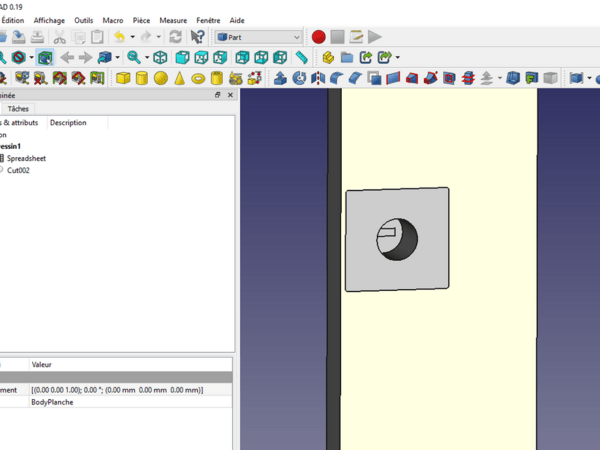Create a sphere primitive
Image resolution: width=600 pixels, height=450 pixels.
161,78
